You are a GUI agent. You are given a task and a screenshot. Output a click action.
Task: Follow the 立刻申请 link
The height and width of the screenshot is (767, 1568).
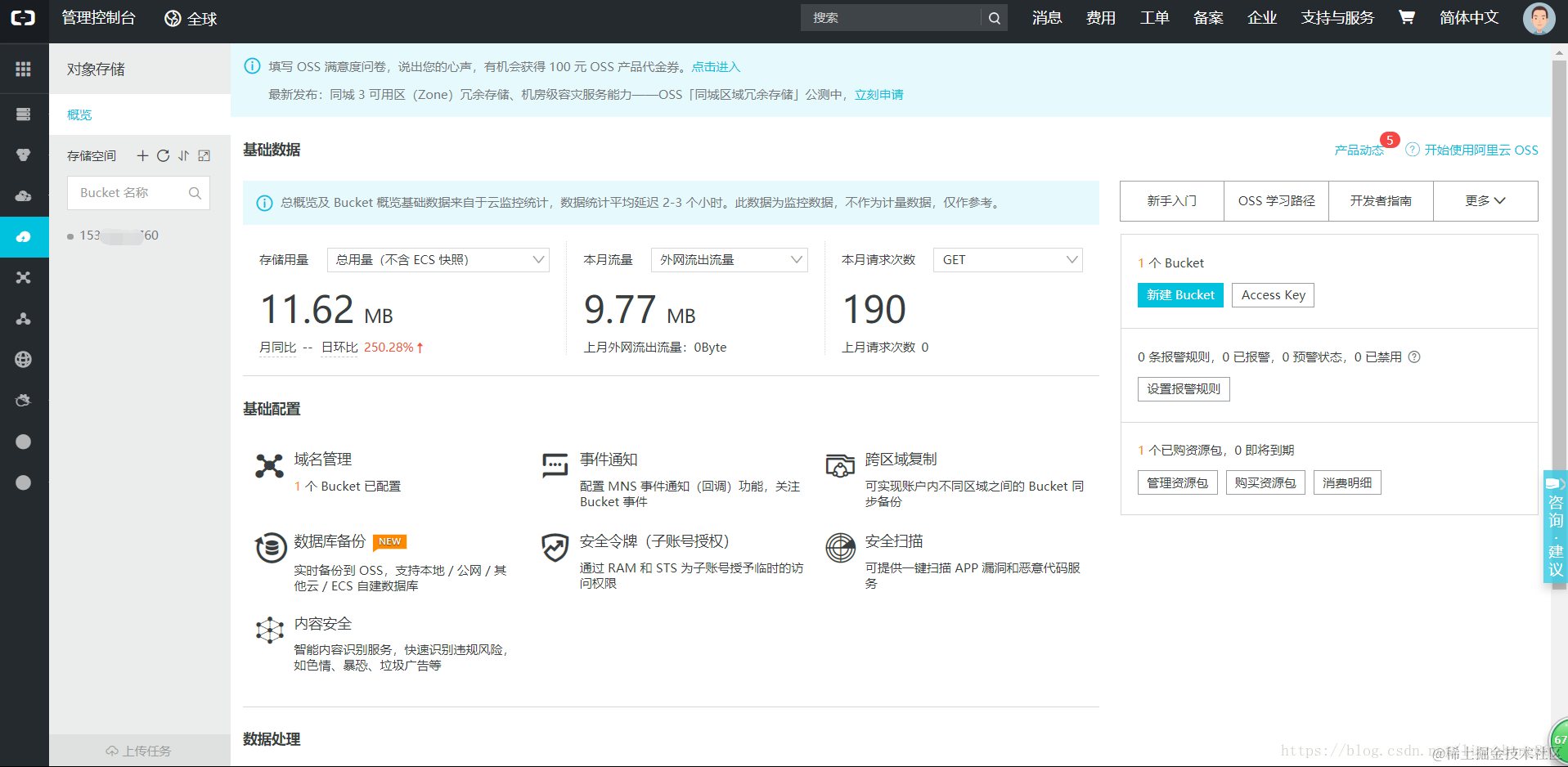[x=879, y=95]
